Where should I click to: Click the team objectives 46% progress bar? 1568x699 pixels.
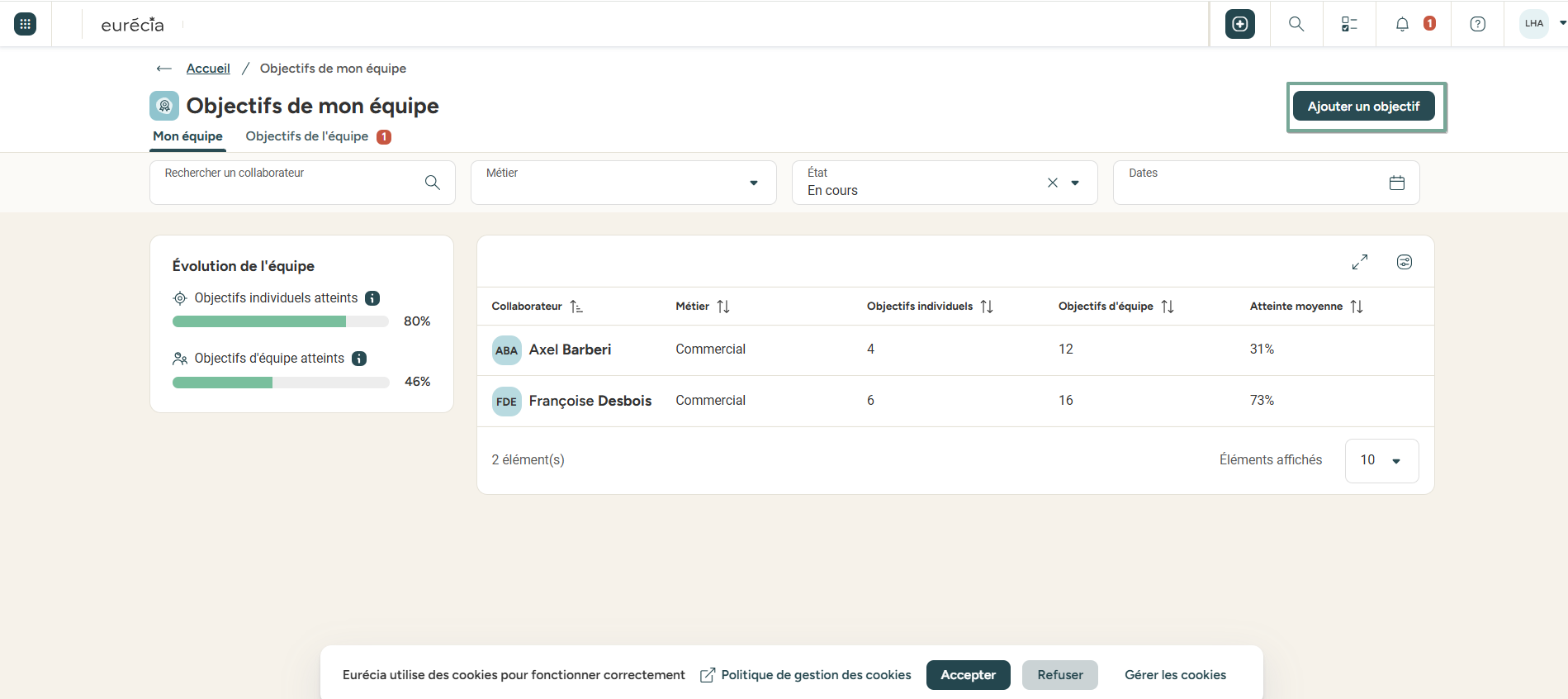click(x=281, y=383)
